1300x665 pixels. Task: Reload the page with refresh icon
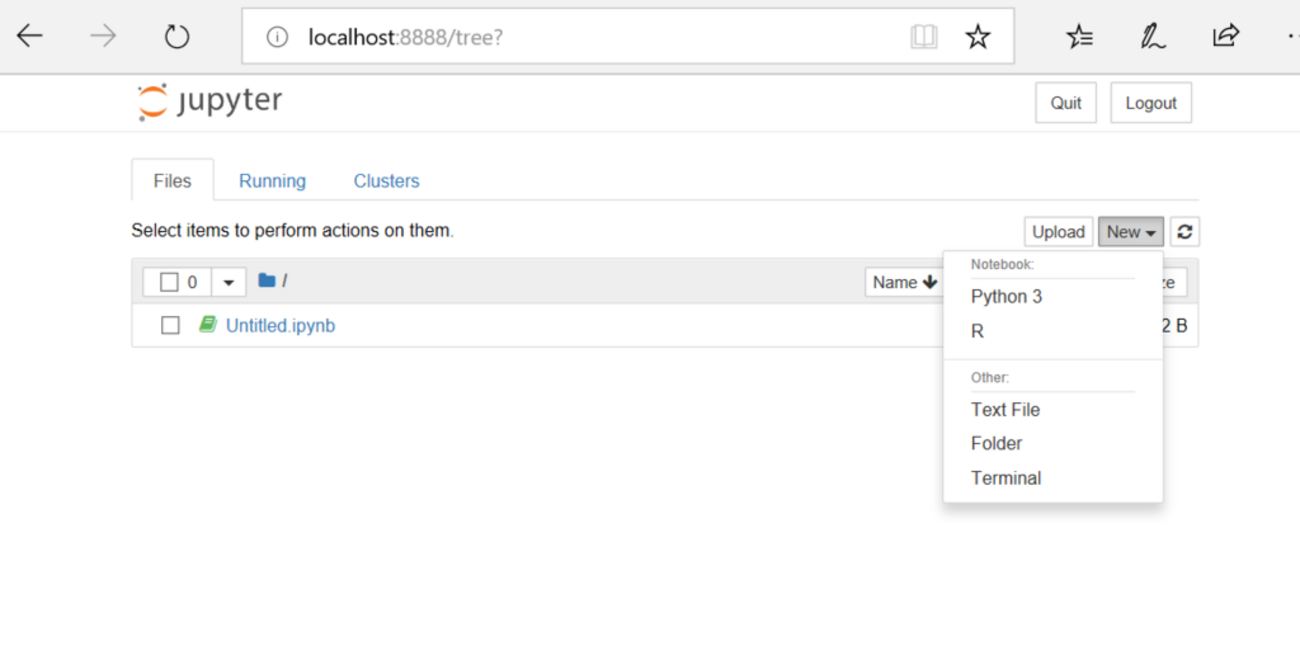[177, 37]
